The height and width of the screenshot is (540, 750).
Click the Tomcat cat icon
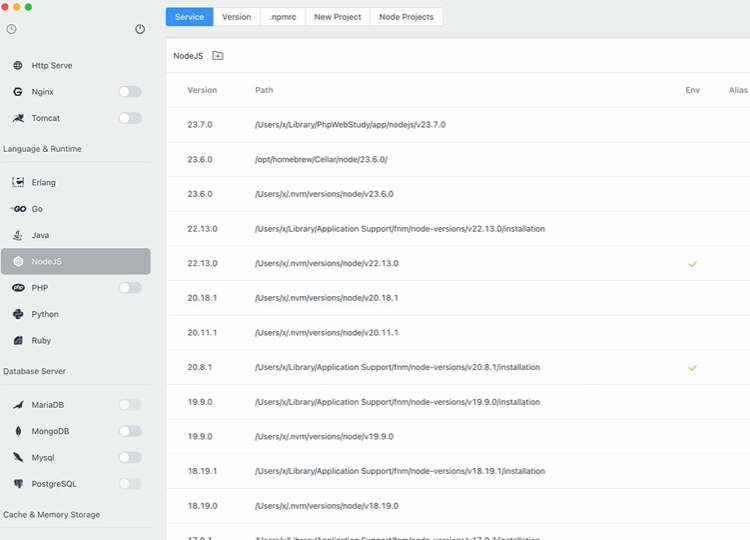18,118
